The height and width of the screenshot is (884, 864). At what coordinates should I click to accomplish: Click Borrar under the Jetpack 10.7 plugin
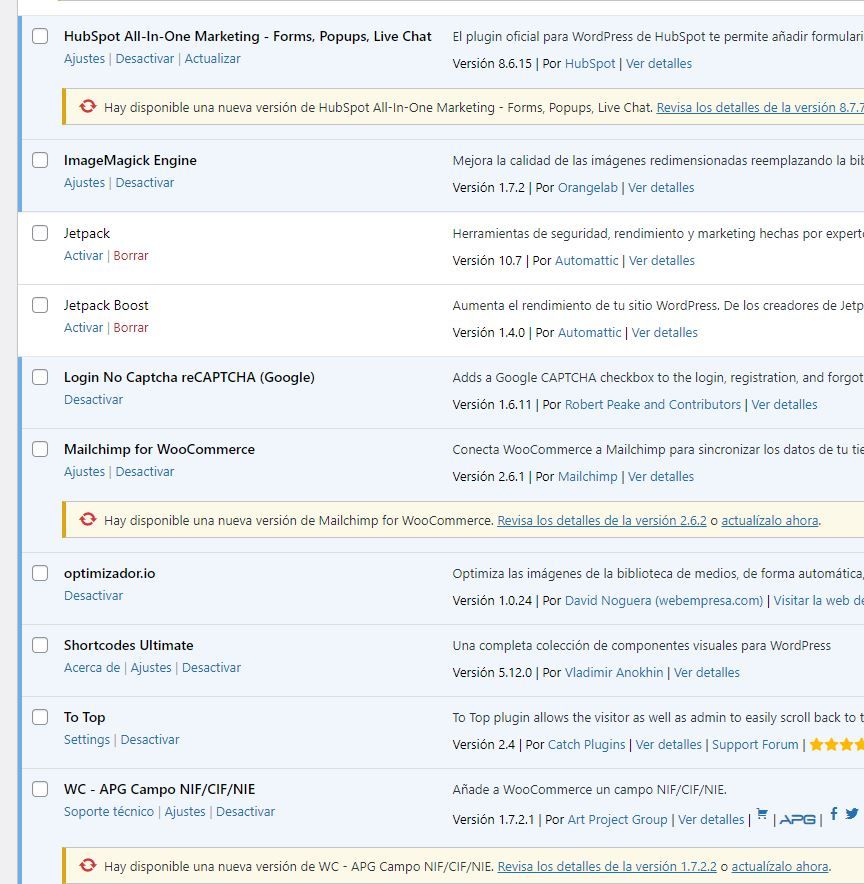point(131,255)
